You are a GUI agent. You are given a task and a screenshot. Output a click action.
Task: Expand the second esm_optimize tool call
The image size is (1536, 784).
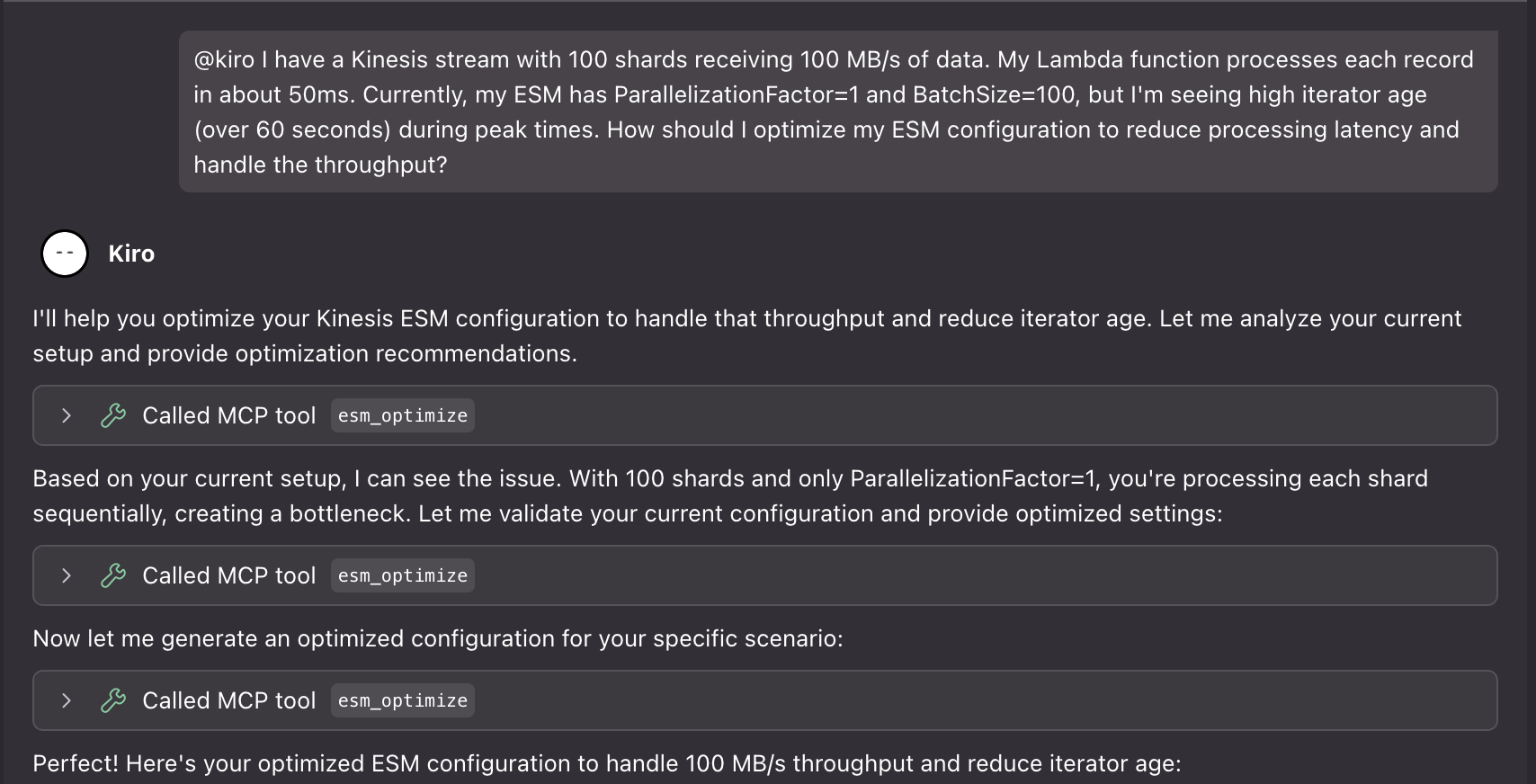[65, 575]
